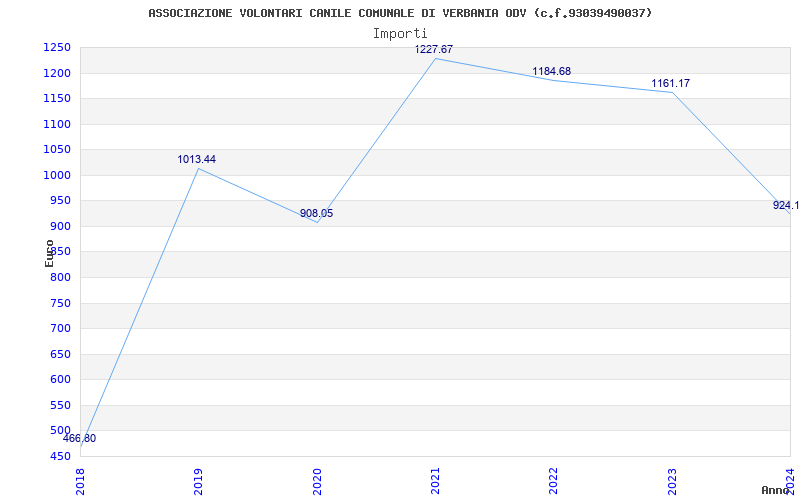Select the 2022 x-axis label
Image resolution: width=800 pixels, height=500 pixels.
pyautogui.click(x=554, y=482)
